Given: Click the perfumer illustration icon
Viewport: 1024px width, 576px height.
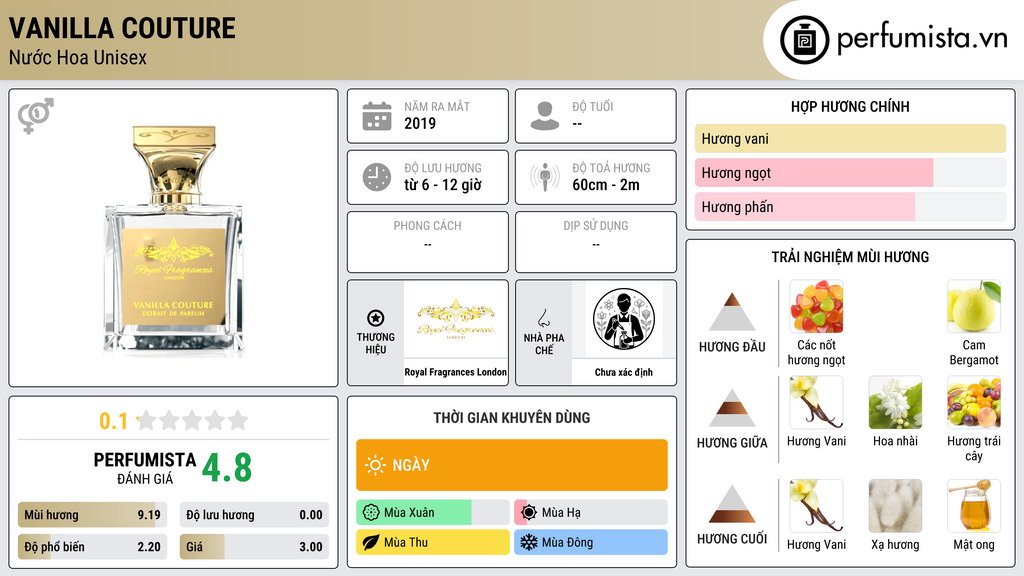Looking at the screenshot, I should point(624,319).
